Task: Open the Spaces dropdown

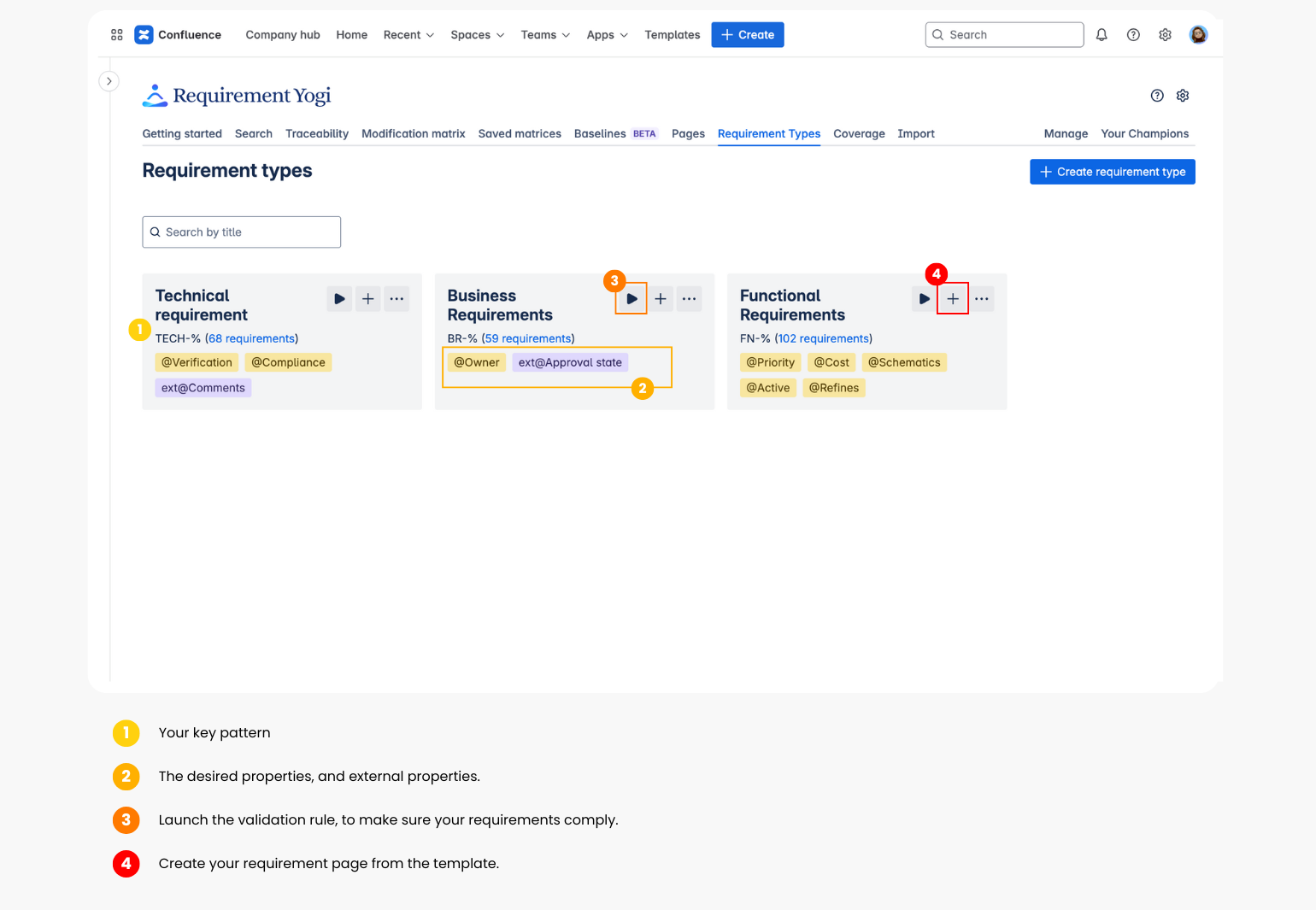Action: pos(477,35)
